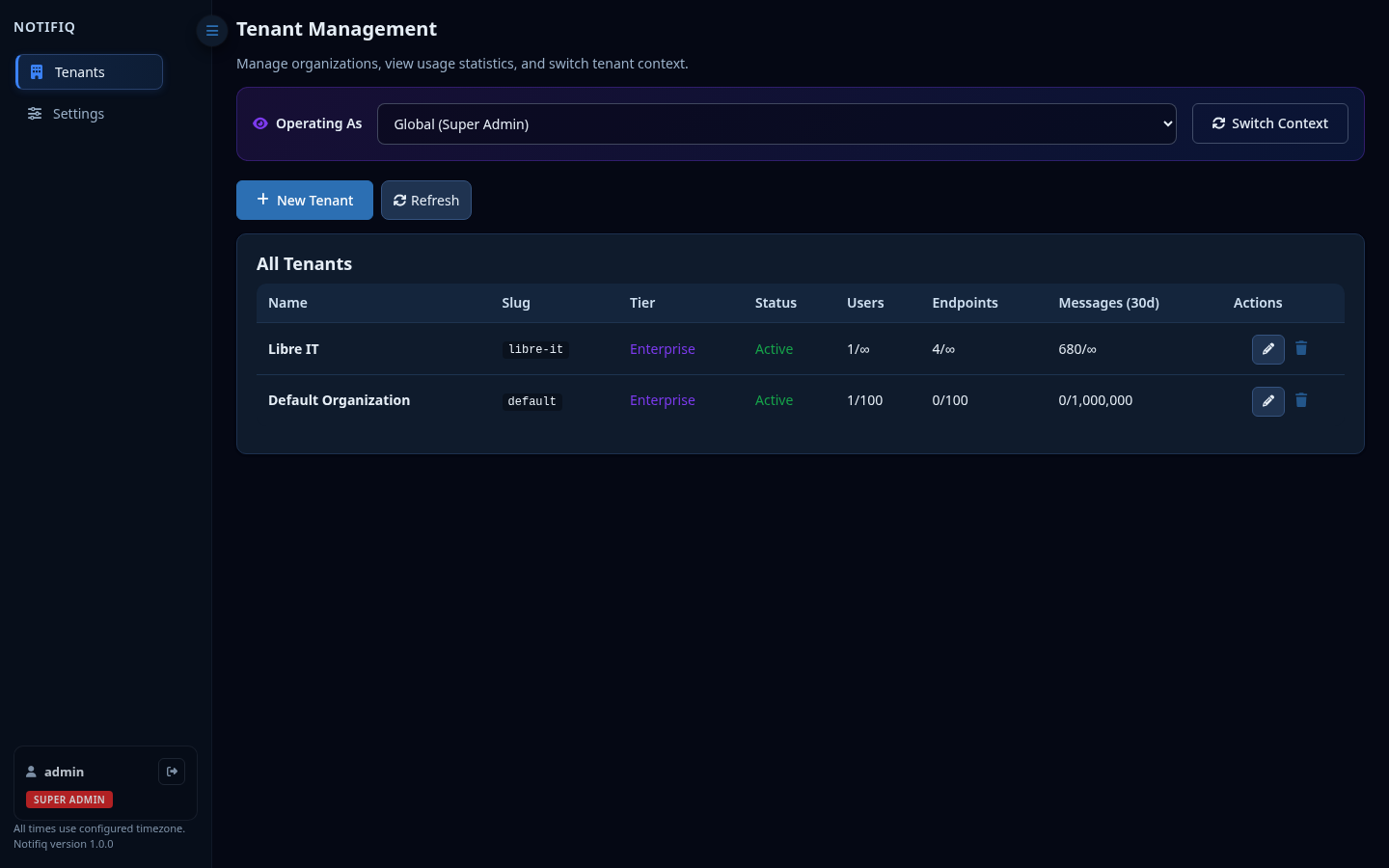Screen dimensions: 1389x868
Task: Click the Endpoints column header
Action: tap(965, 303)
